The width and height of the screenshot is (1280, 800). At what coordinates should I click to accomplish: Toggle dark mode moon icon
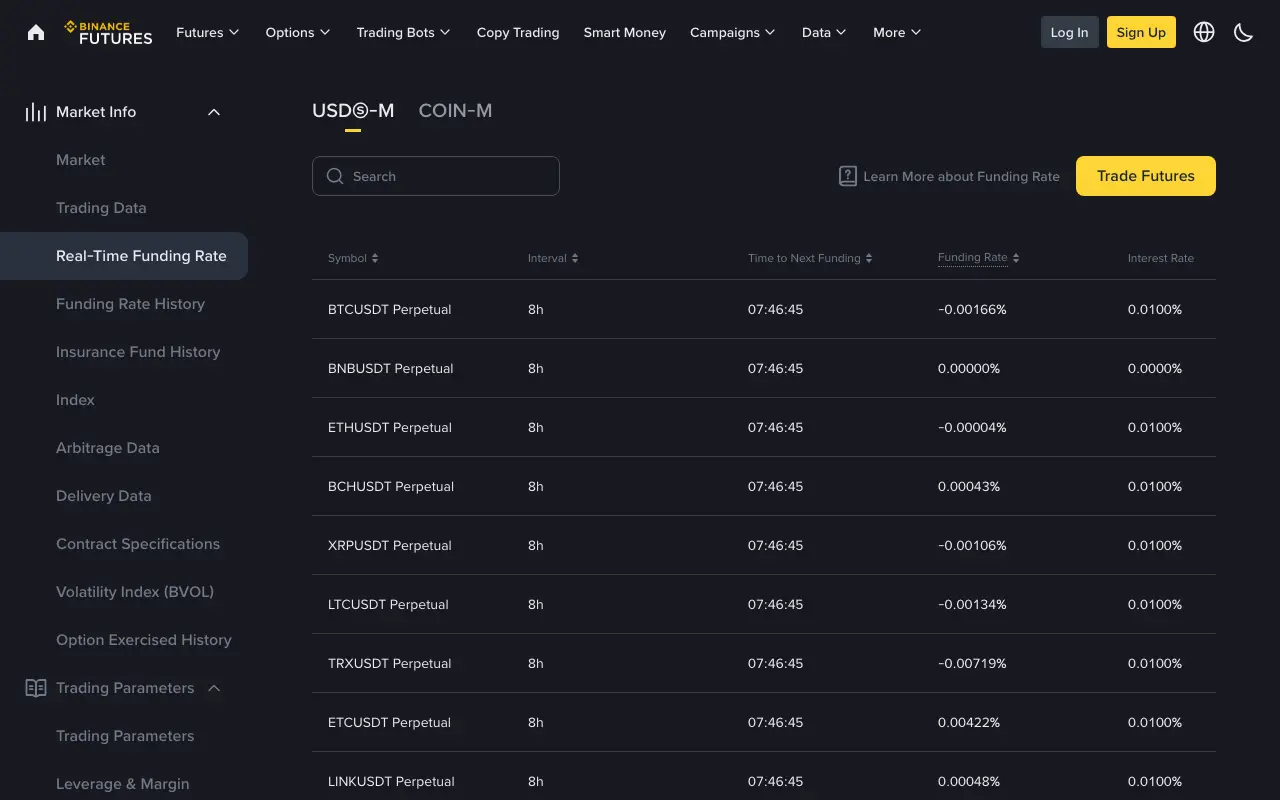point(1243,32)
